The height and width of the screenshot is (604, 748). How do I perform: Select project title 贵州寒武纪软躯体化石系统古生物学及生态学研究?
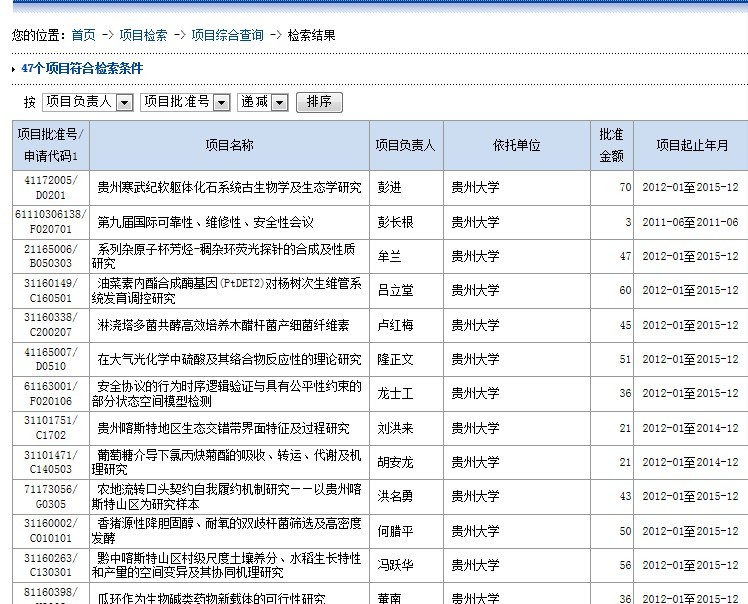(229, 187)
